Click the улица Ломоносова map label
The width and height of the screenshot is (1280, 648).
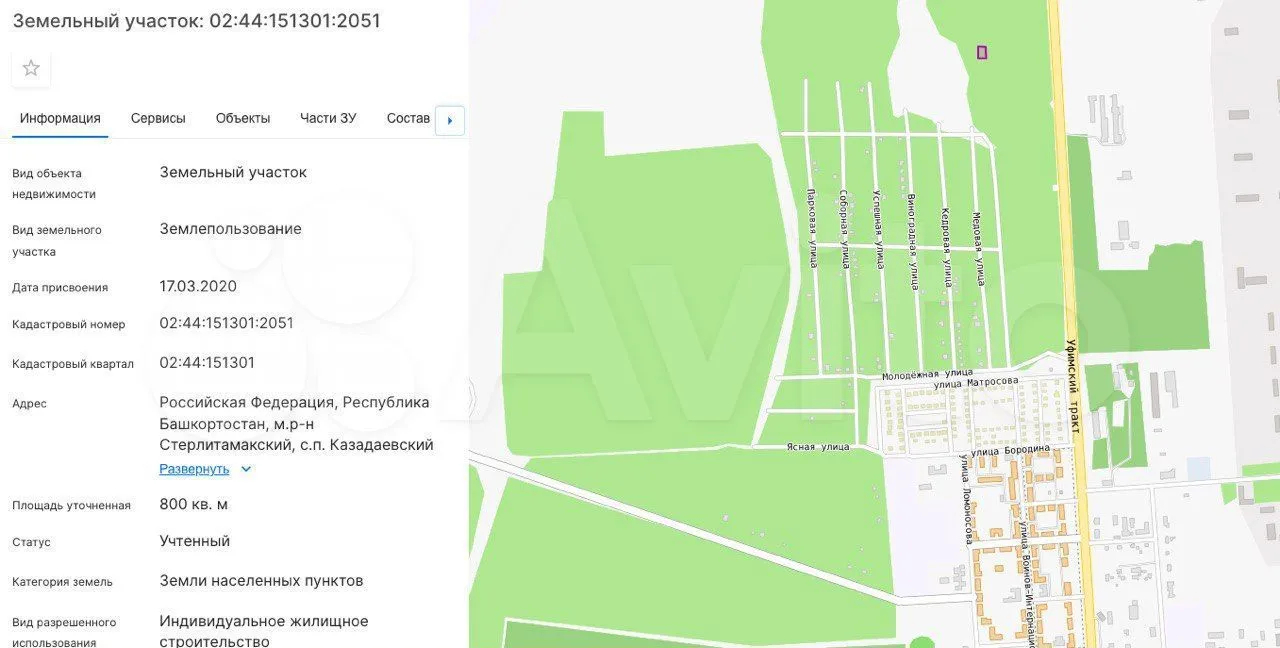pos(967,499)
